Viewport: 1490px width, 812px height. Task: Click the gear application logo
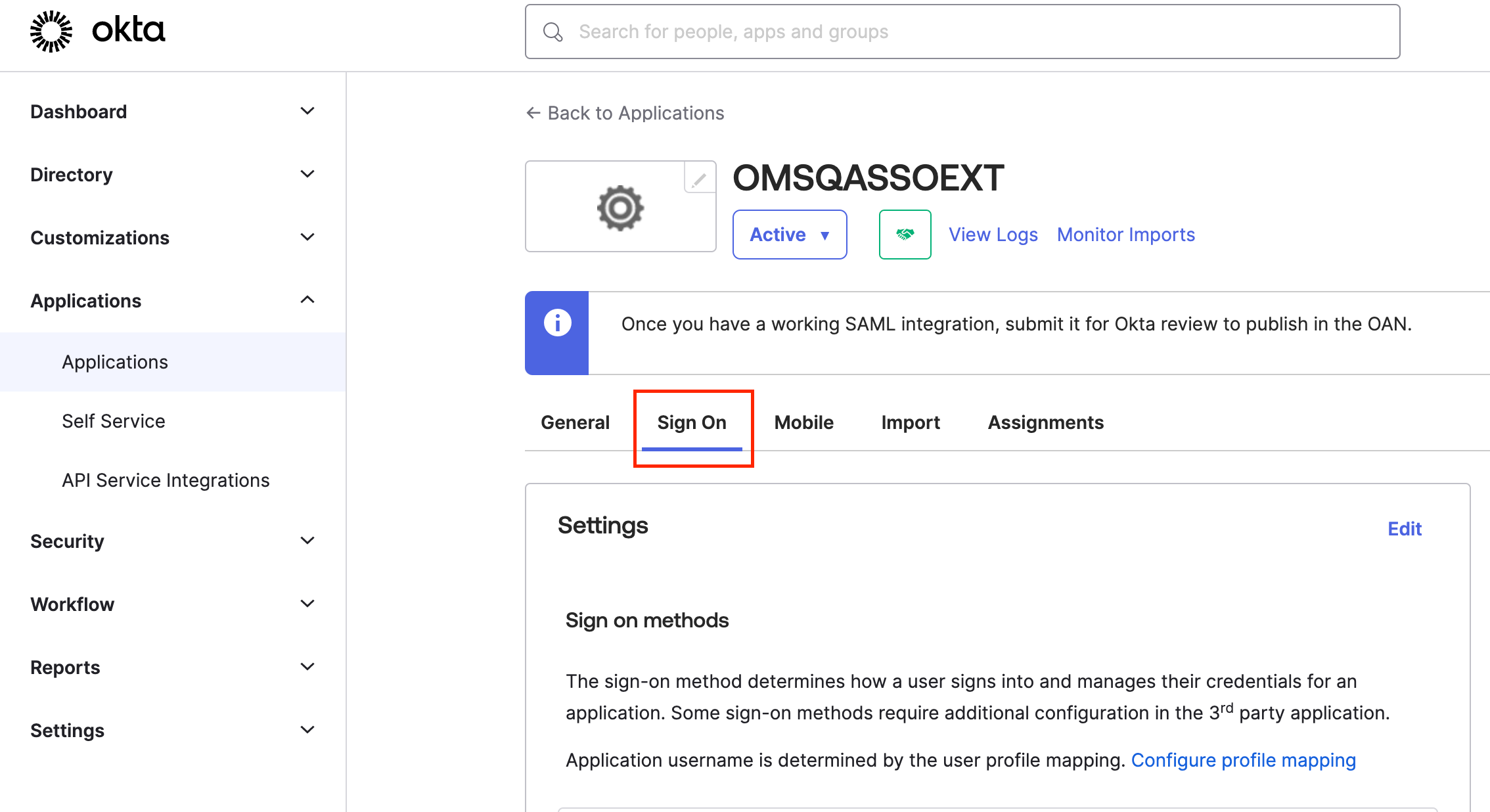[x=620, y=208]
